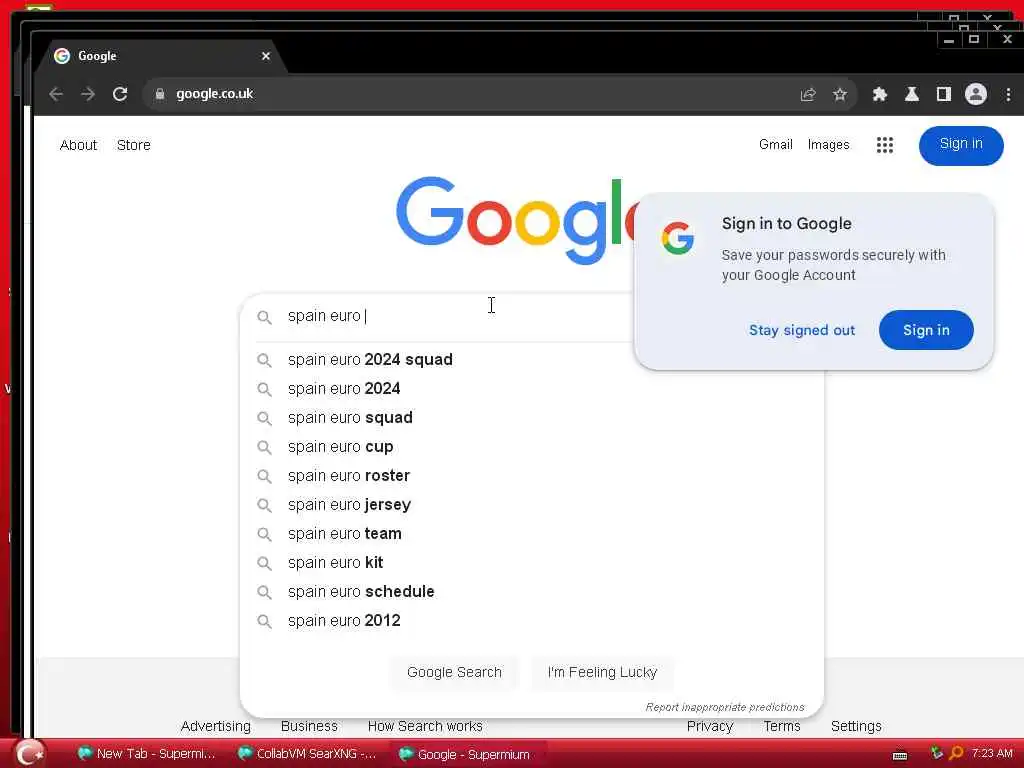This screenshot has width=1024, height=768.
Task: Click I'm Feeling Lucky
Action: pyautogui.click(x=602, y=672)
